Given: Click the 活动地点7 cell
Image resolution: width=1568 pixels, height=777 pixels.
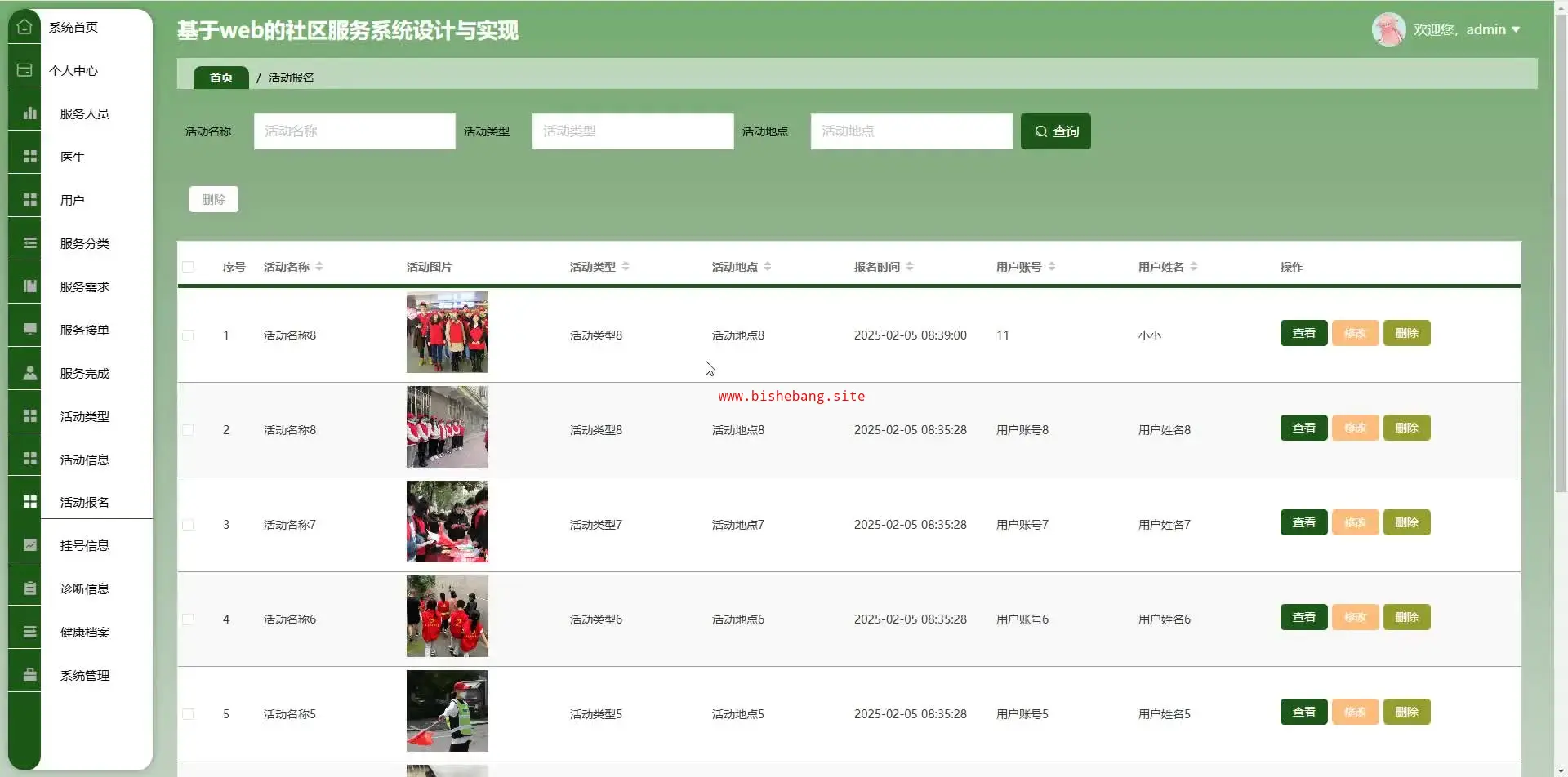Looking at the screenshot, I should [x=738, y=525].
